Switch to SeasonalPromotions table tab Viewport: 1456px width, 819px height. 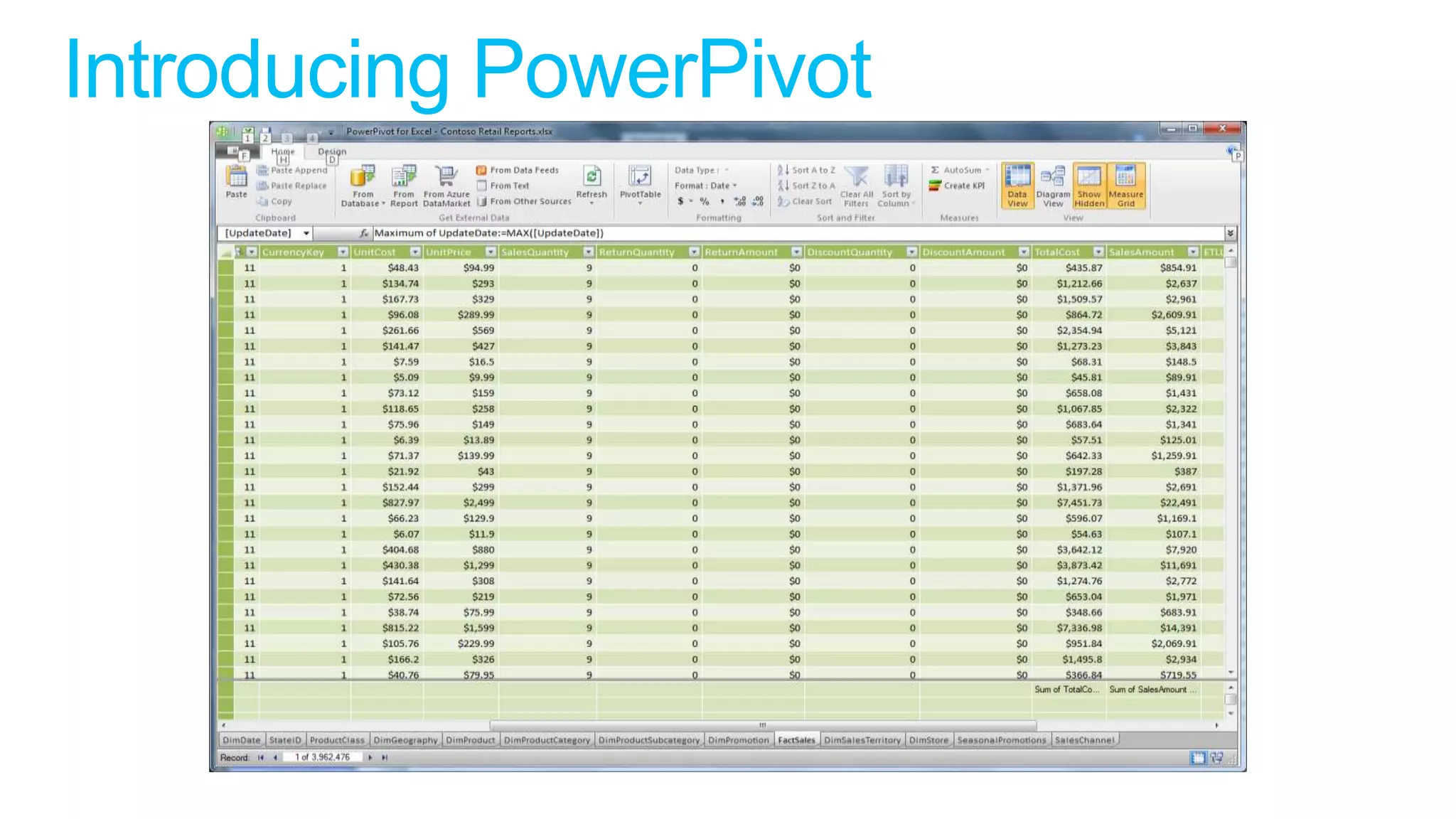point(1002,740)
